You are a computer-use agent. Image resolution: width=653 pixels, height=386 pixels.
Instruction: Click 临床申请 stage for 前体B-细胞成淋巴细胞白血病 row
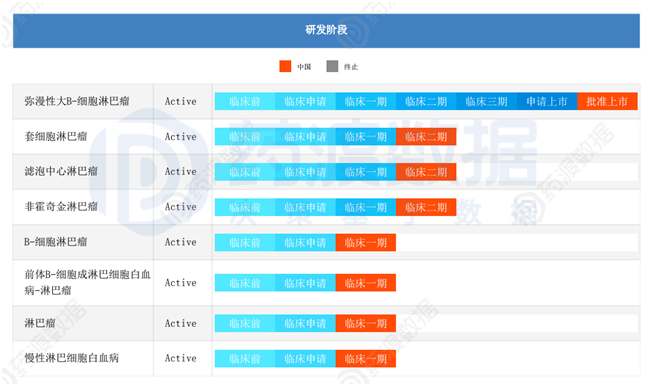[305, 283]
